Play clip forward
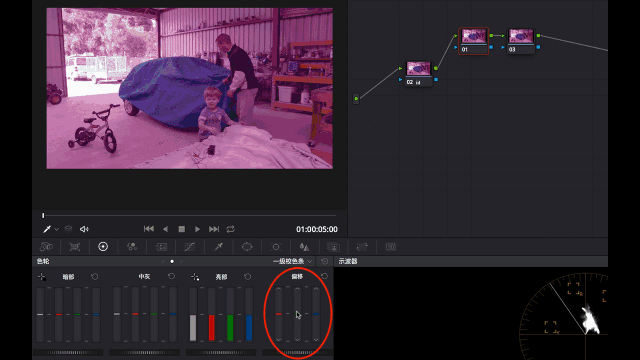 [x=197, y=229]
